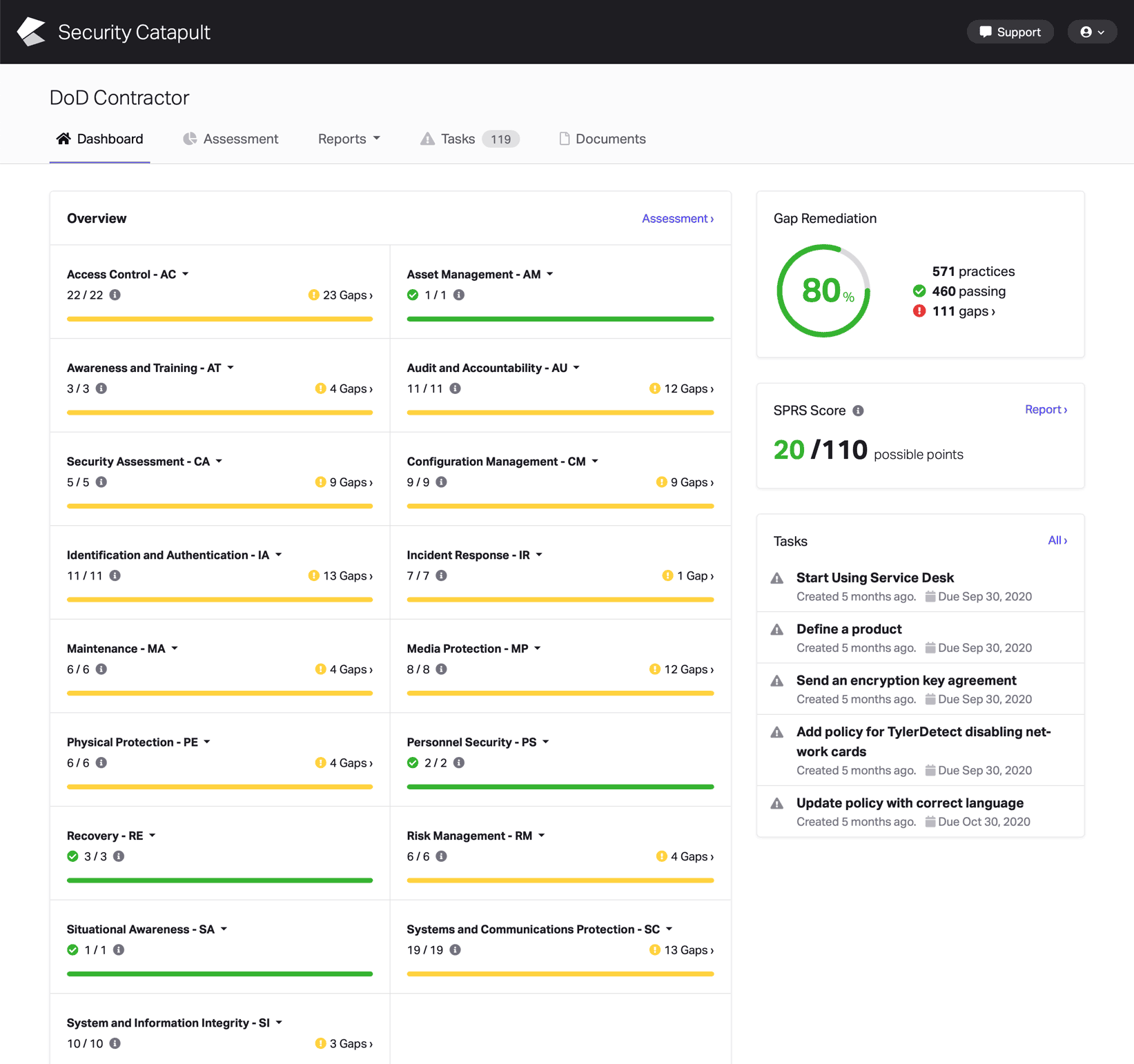Click info icon next to Personnel Security 2 / 2

pos(459,762)
